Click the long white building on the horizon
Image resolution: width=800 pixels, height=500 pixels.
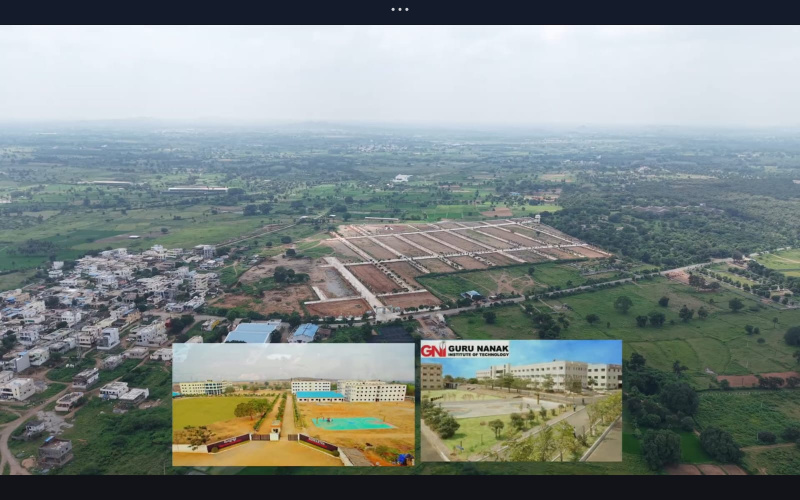pos(197,188)
